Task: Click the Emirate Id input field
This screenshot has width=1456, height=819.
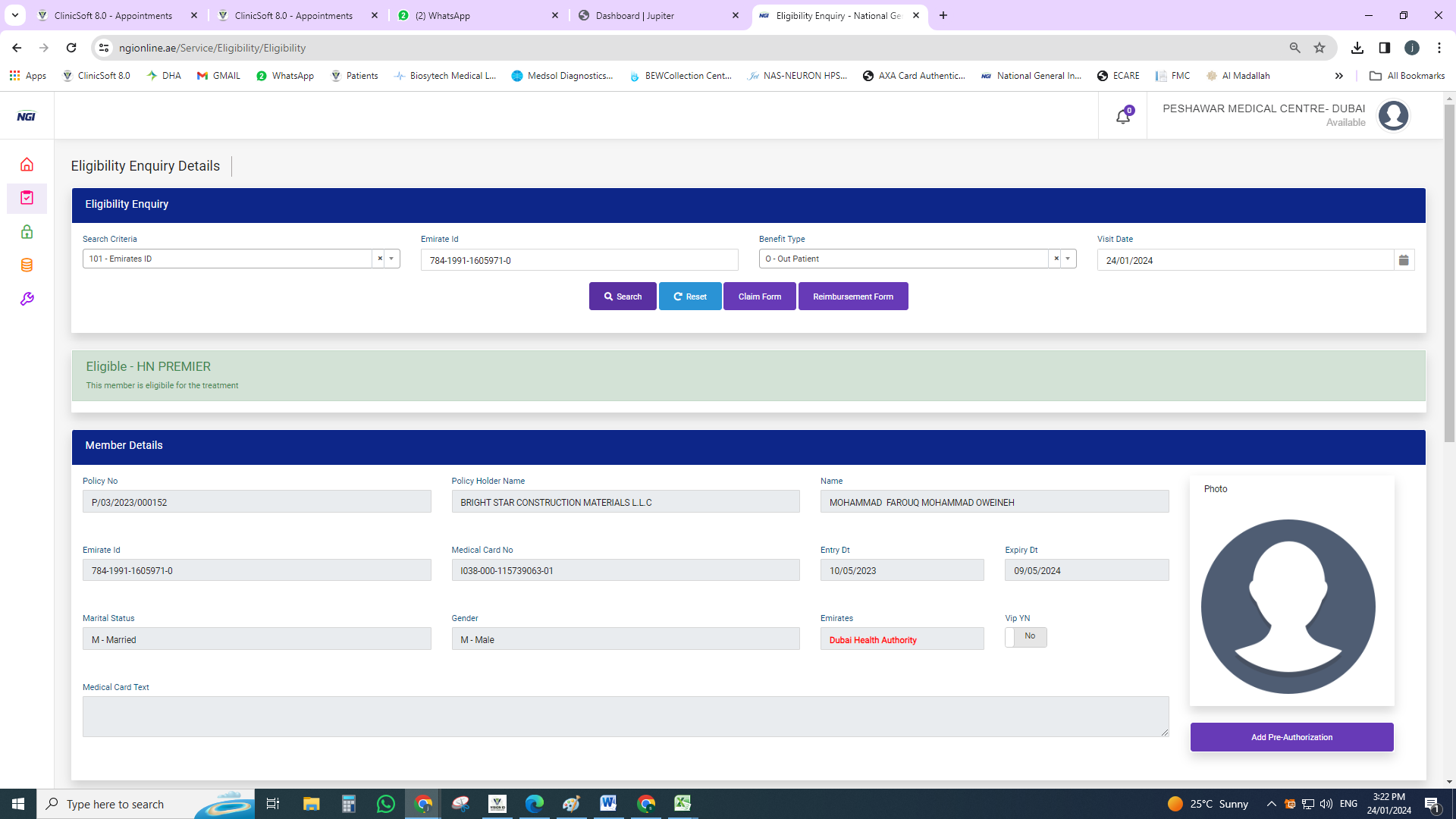Action: 579,260
